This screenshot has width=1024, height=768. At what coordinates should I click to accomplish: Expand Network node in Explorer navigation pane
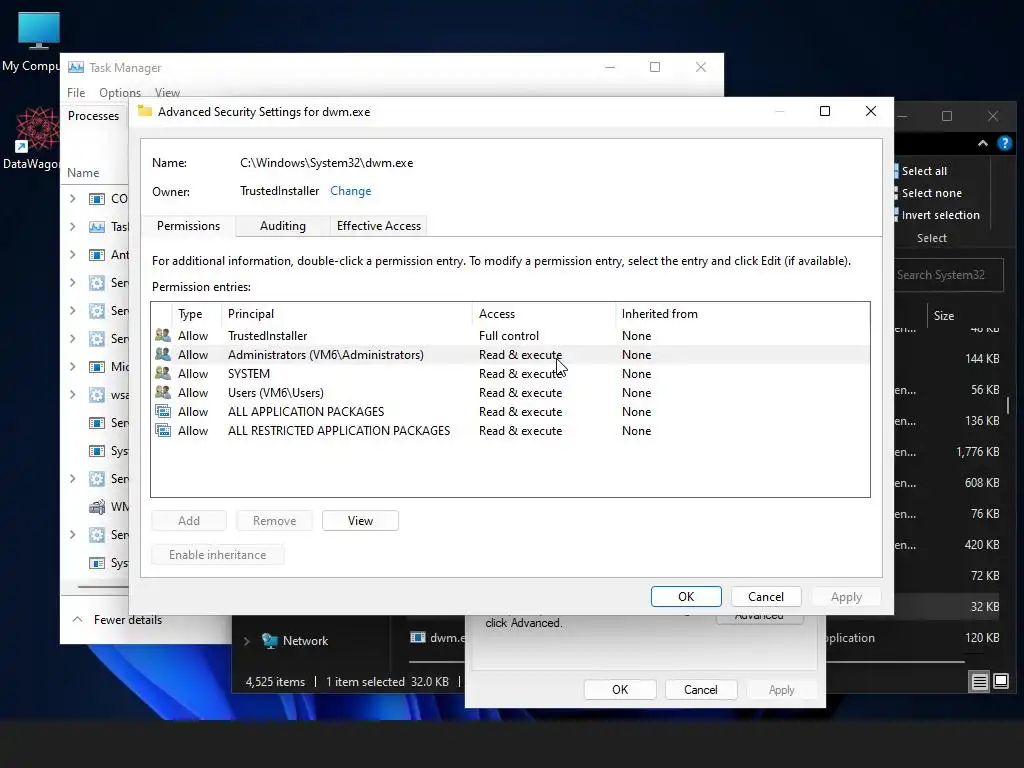click(x=247, y=641)
